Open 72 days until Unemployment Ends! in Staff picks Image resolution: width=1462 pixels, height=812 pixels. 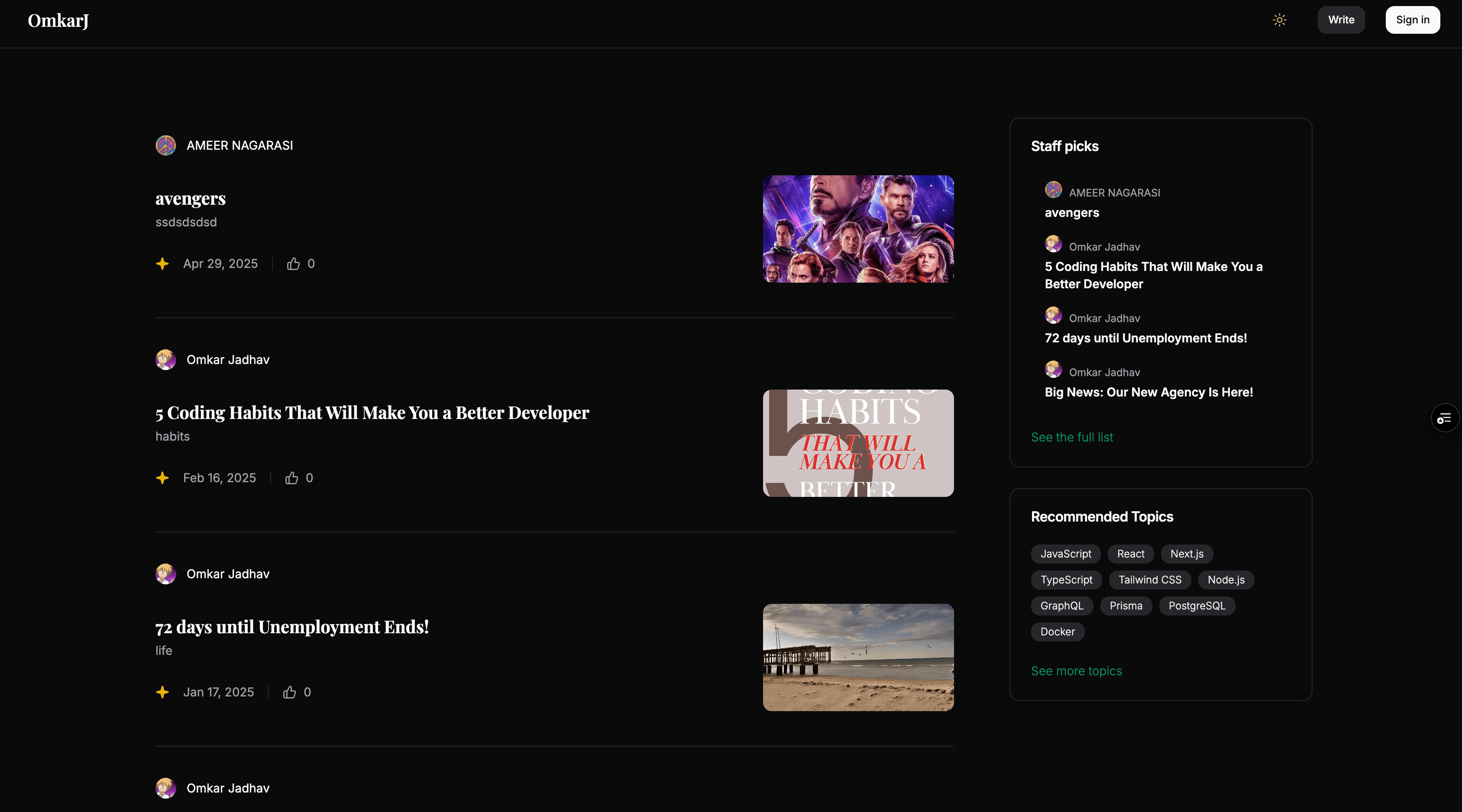click(x=1145, y=338)
